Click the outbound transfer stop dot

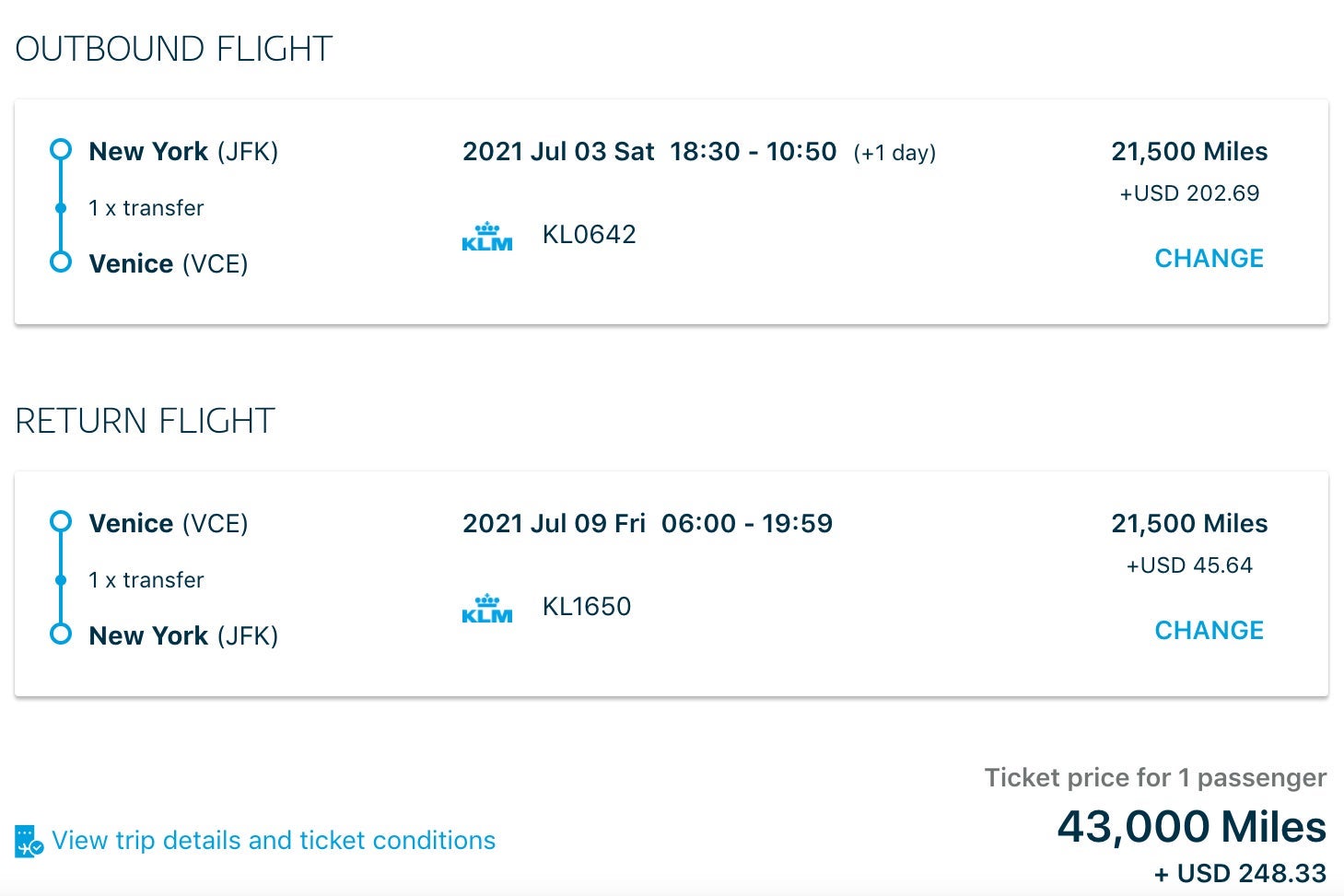coord(61,208)
